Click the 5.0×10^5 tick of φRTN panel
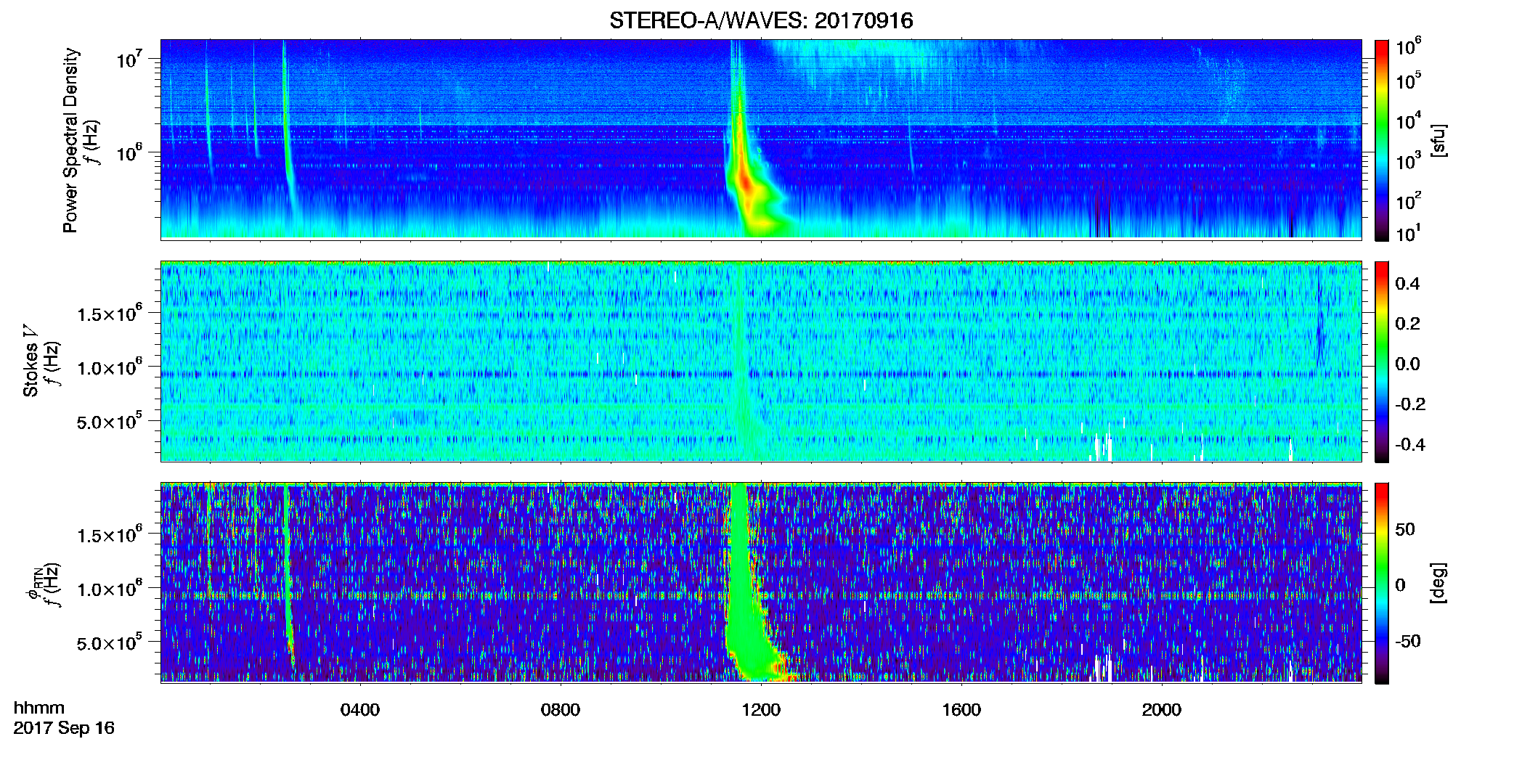The height and width of the screenshot is (784, 1522). (110, 643)
